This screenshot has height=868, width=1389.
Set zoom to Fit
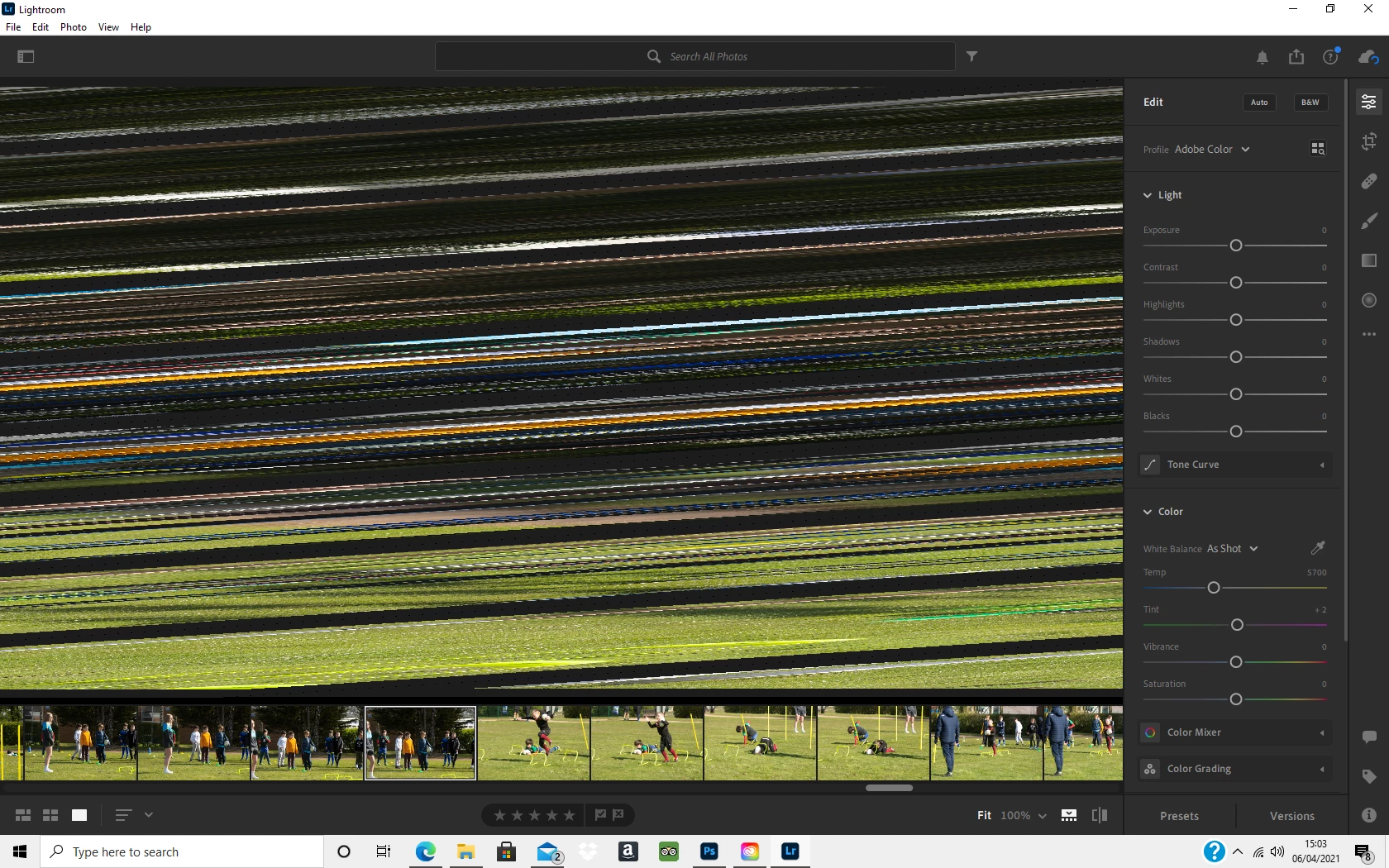pos(984,815)
